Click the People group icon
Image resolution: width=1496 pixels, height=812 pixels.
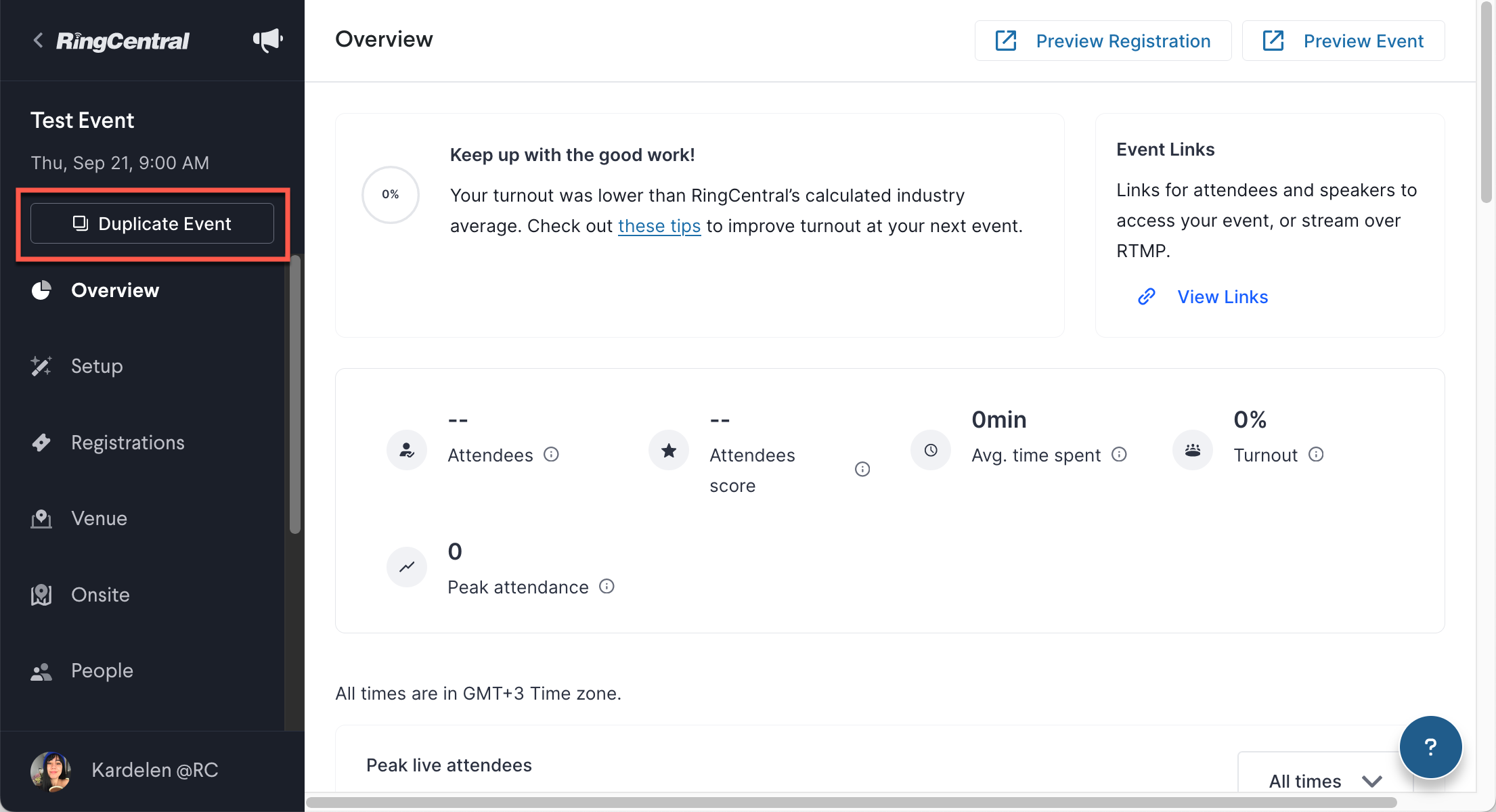point(41,671)
